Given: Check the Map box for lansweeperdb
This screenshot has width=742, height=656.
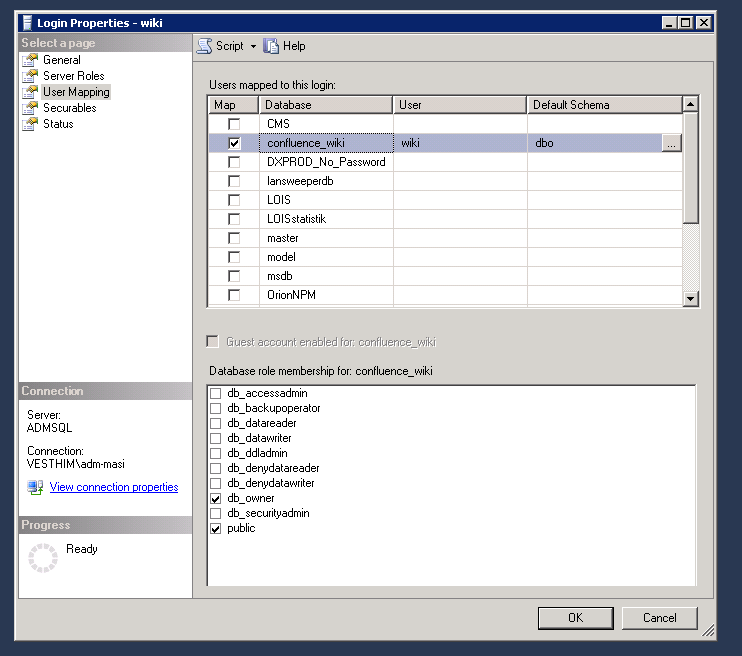Looking at the screenshot, I should (x=234, y=181).
